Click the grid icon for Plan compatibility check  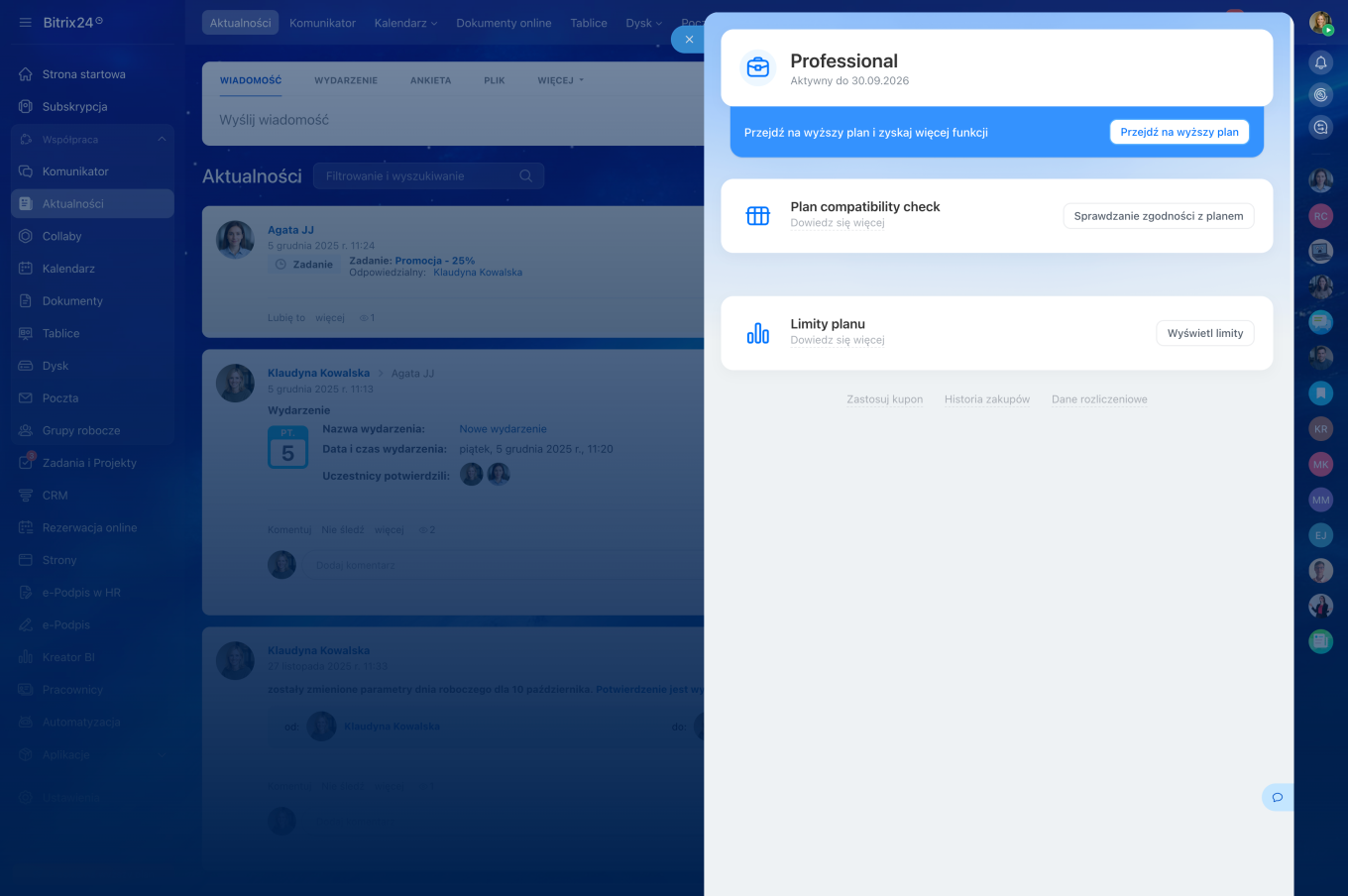click(758, 216)
